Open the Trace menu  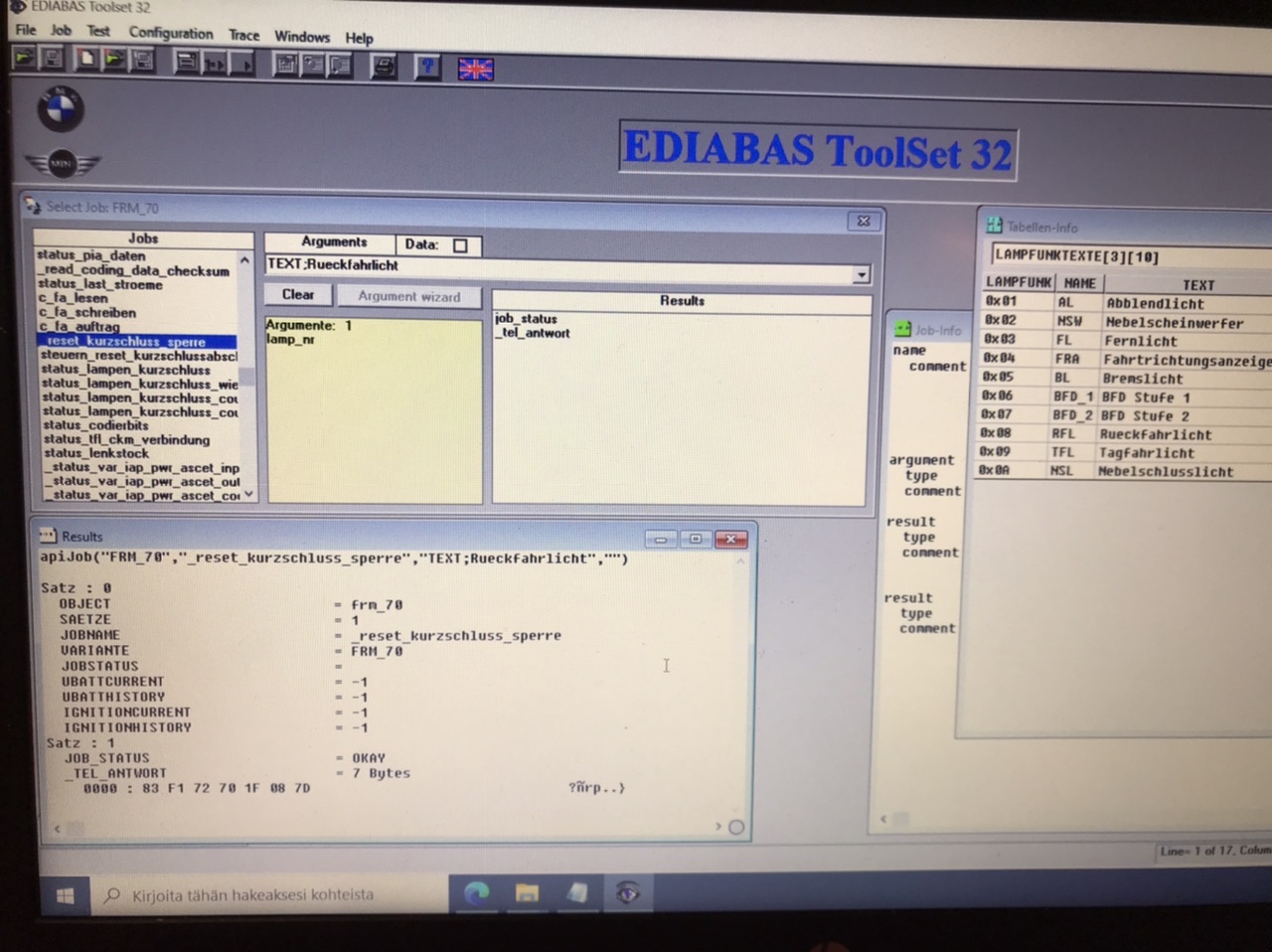tap(243, 35)
